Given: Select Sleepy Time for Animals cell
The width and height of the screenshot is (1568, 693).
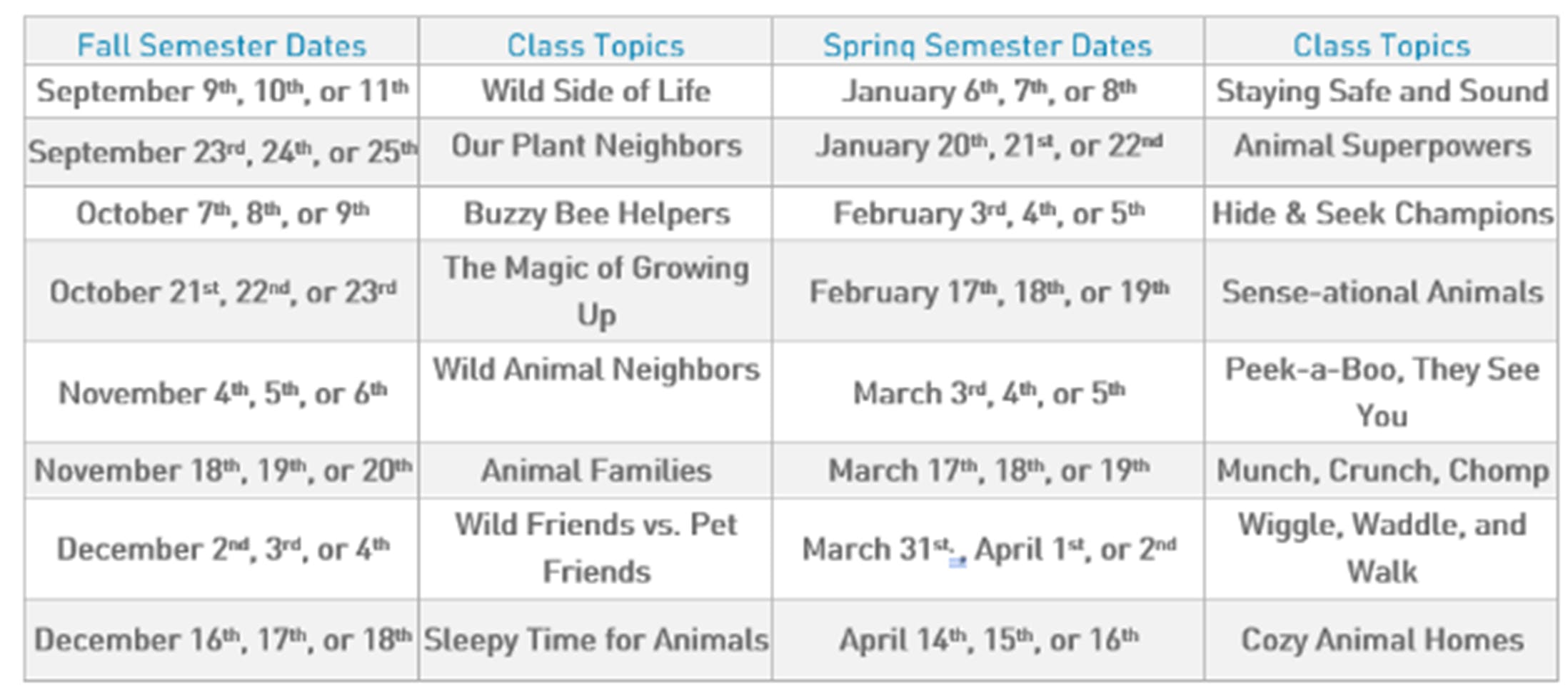Looking at the screenshot, I should point(596,640).
